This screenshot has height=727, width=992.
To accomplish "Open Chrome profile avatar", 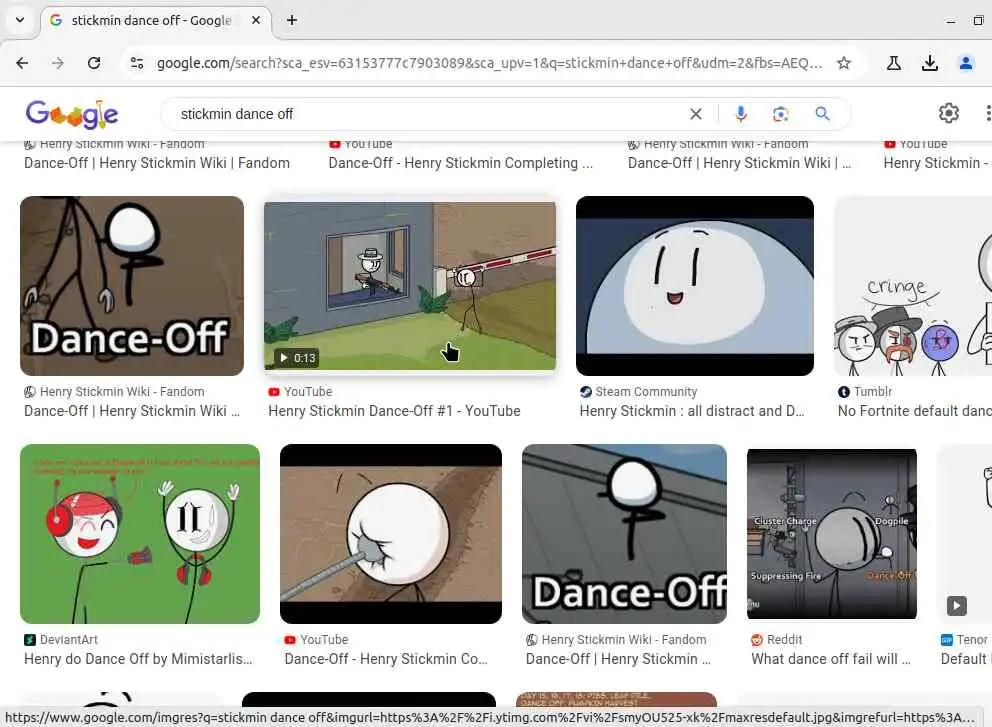I will (x=965, y=63).
